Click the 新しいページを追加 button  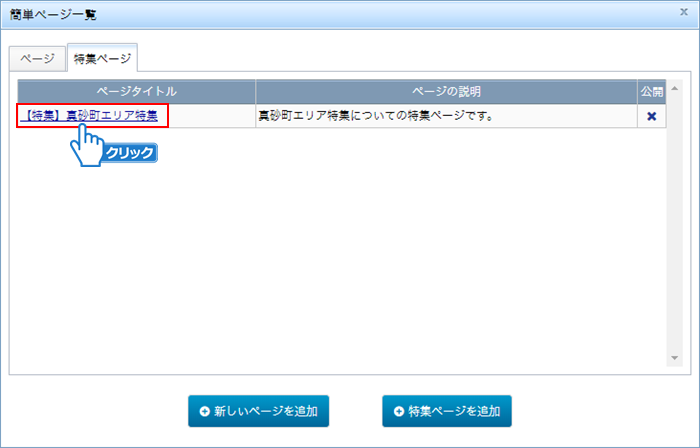coord(258,411)
